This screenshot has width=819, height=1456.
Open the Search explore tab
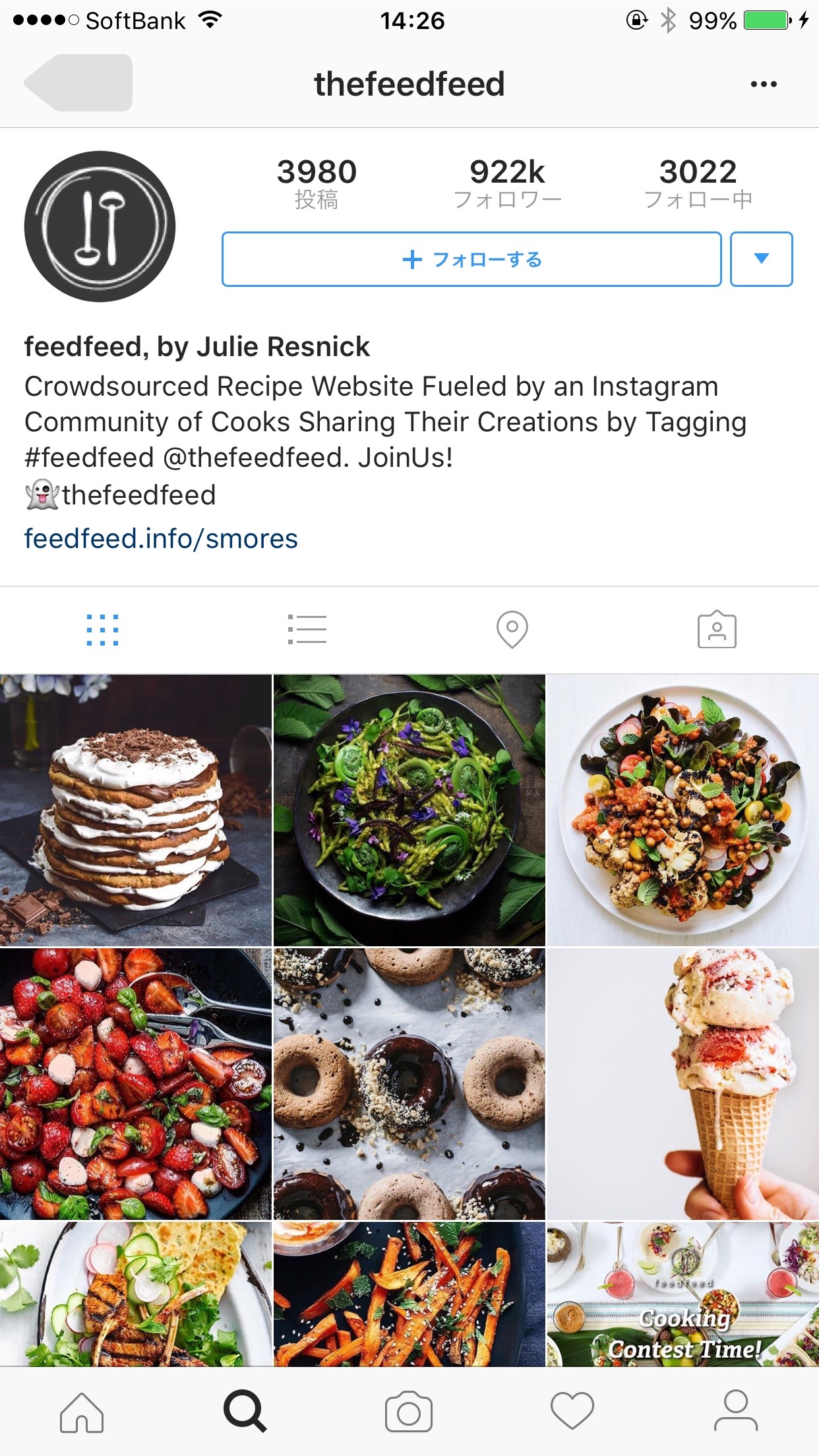[245, 1411]
